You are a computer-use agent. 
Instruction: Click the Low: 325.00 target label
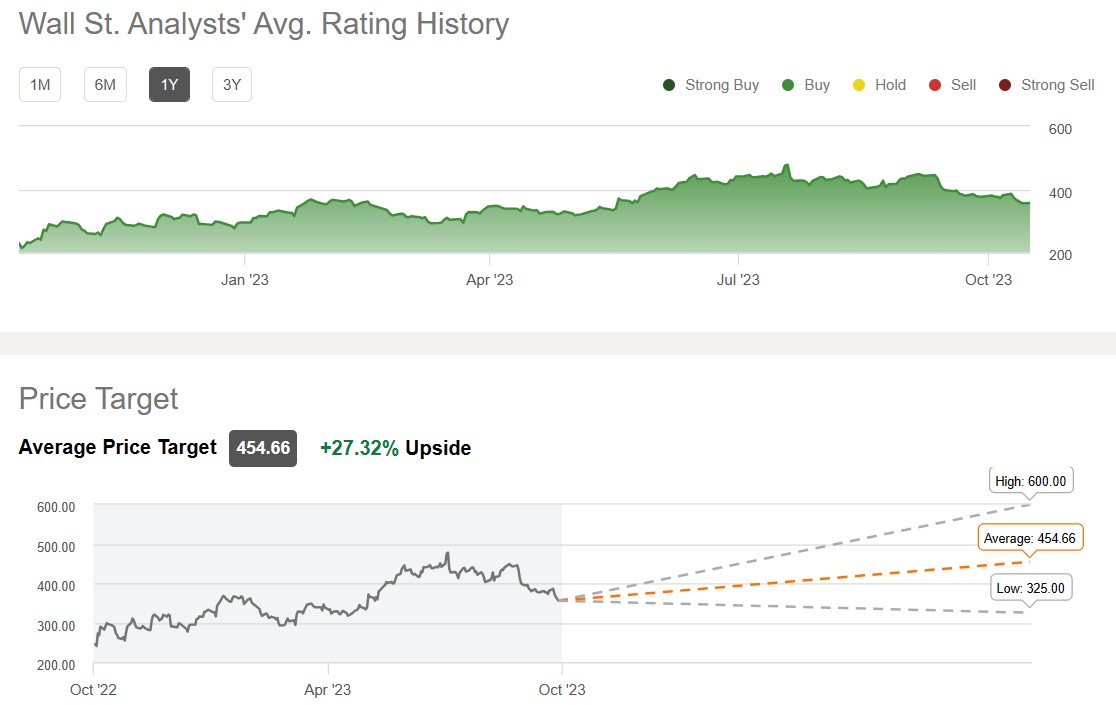click(x=1030, y=588)
